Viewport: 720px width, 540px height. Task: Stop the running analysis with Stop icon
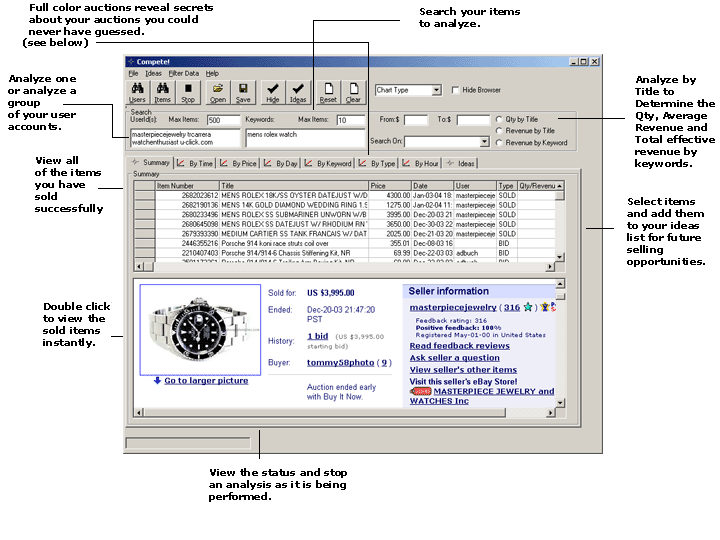tap(188, 92)
